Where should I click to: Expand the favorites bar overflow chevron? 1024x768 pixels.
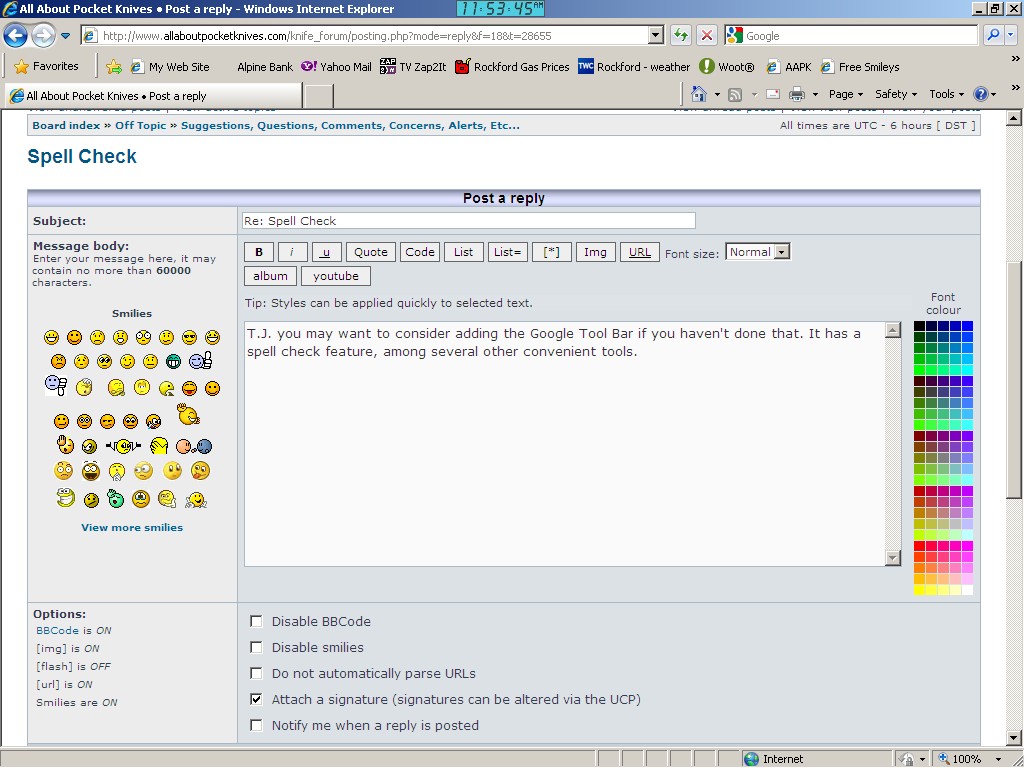[1015, 59]
